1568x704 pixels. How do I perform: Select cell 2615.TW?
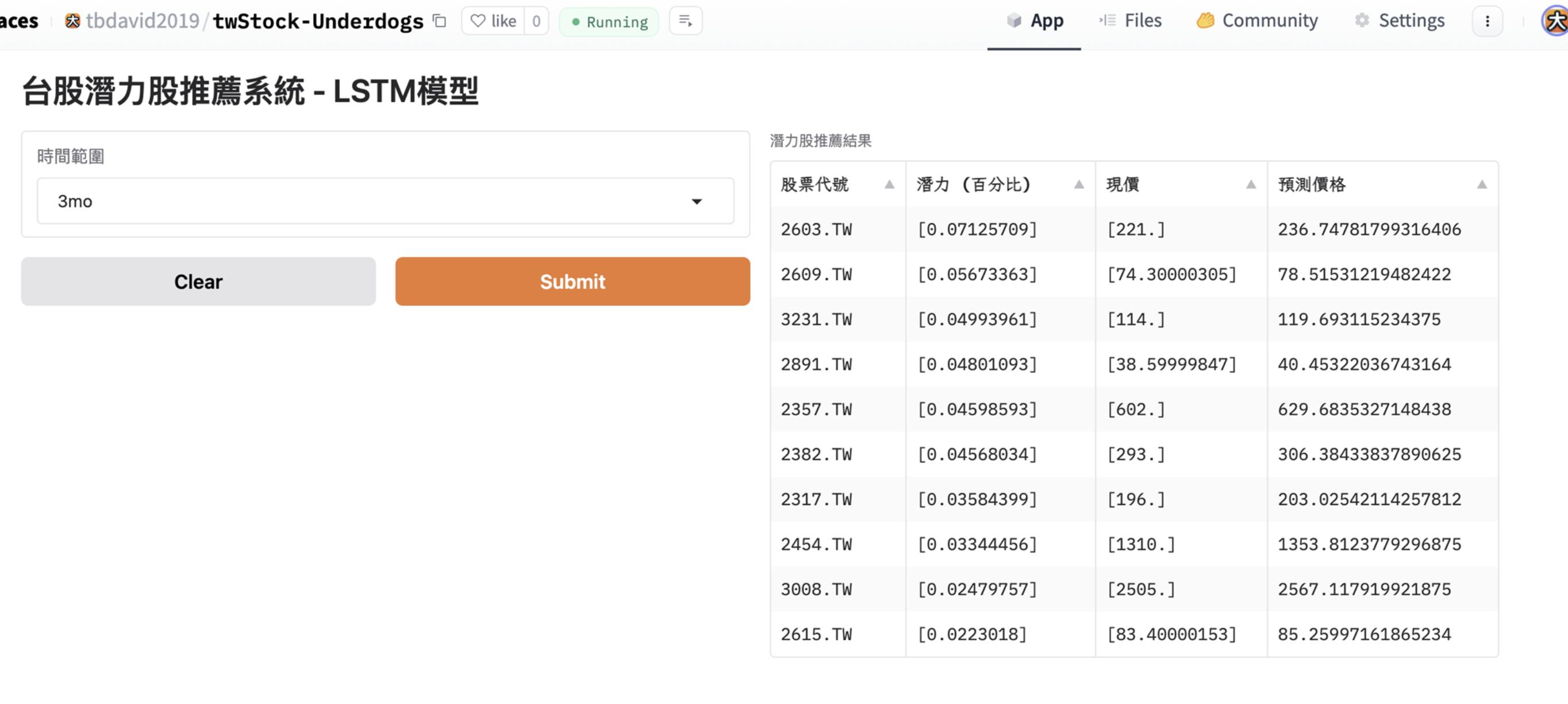[837, 634]
